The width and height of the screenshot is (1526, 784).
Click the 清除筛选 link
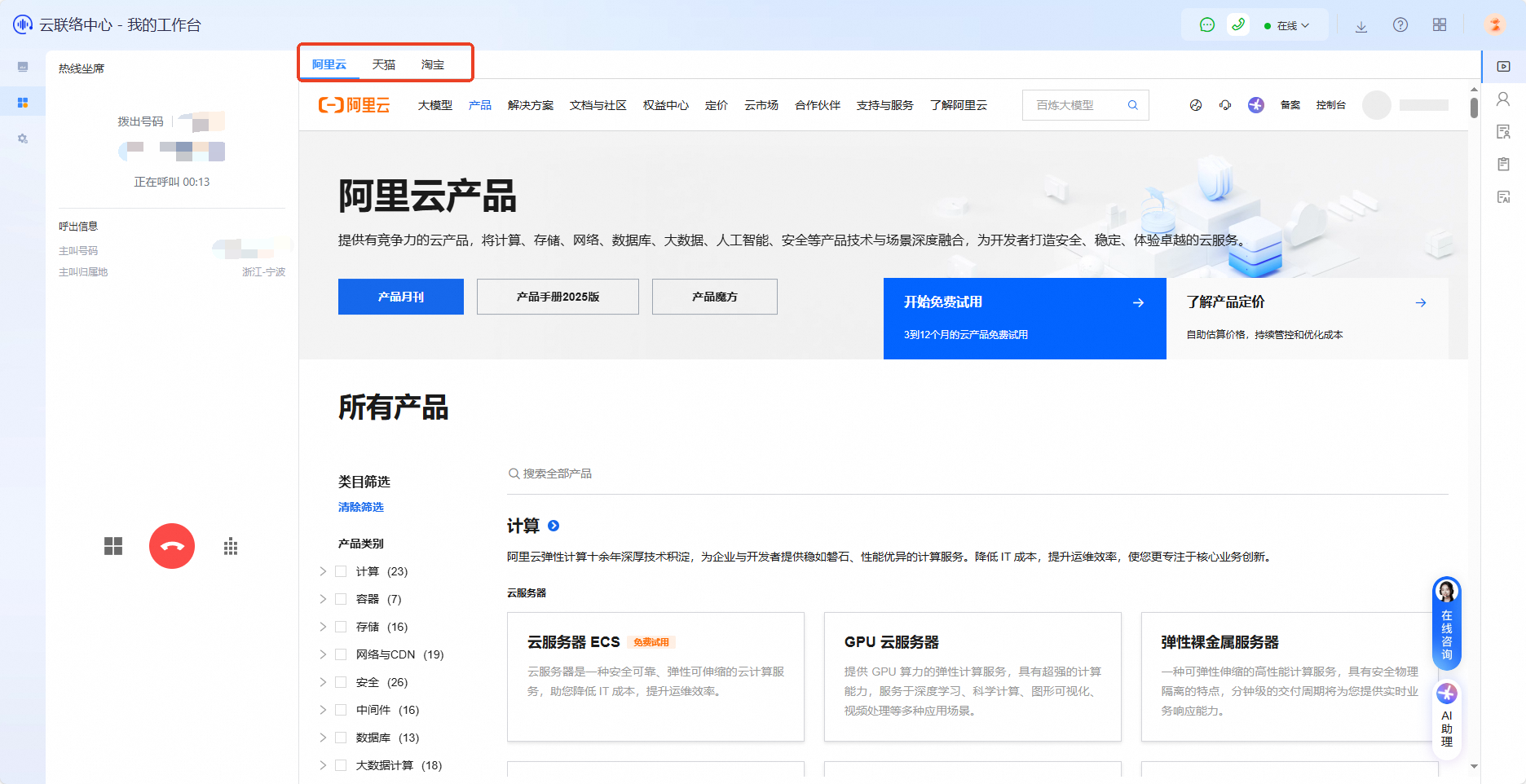coord(361,507)
